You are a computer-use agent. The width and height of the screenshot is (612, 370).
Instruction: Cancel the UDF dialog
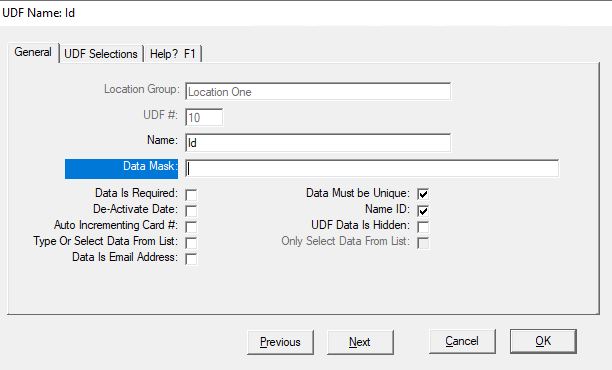click(462, 342)
